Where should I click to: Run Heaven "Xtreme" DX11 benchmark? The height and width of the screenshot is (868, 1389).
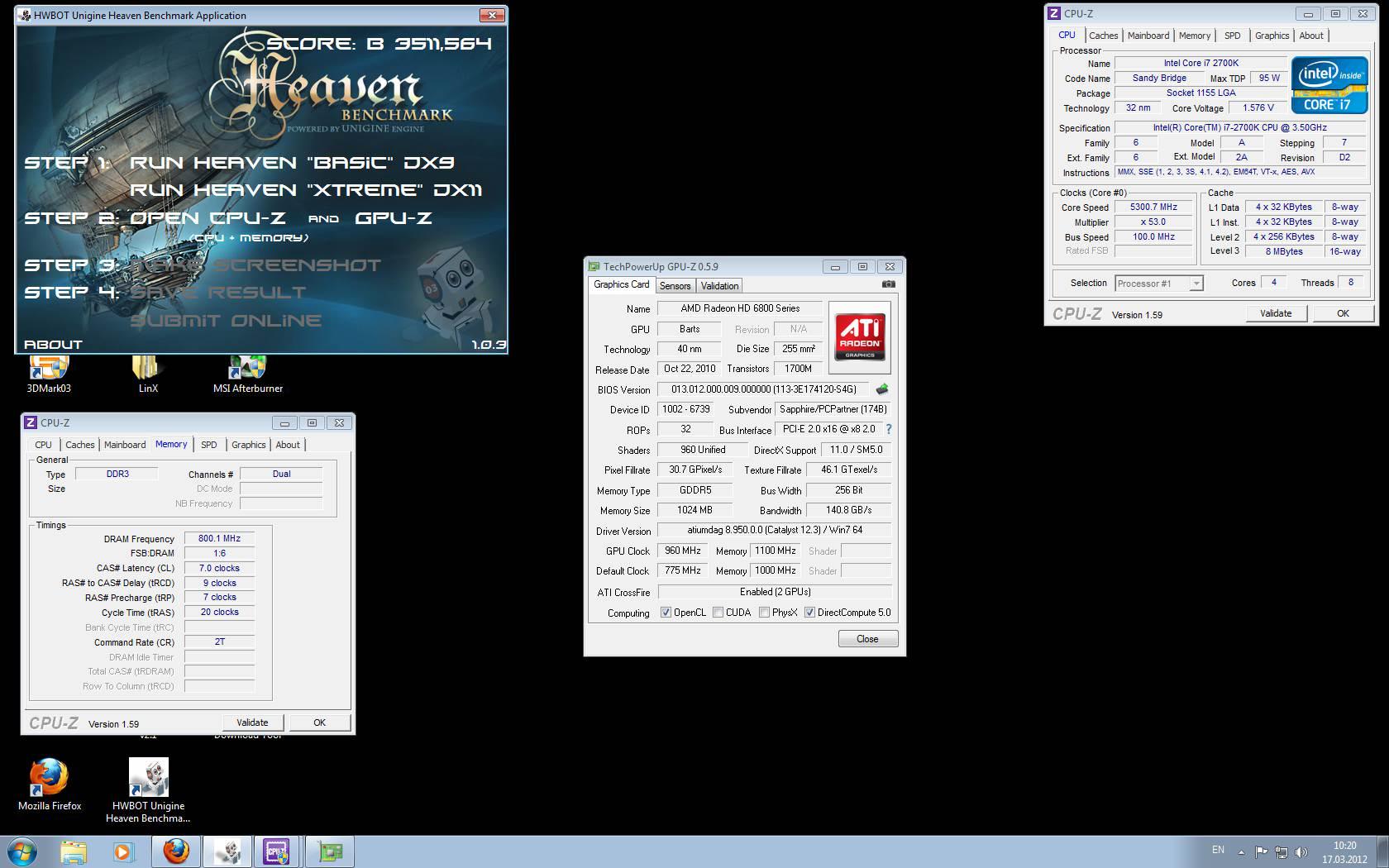[x=306, y=190]
